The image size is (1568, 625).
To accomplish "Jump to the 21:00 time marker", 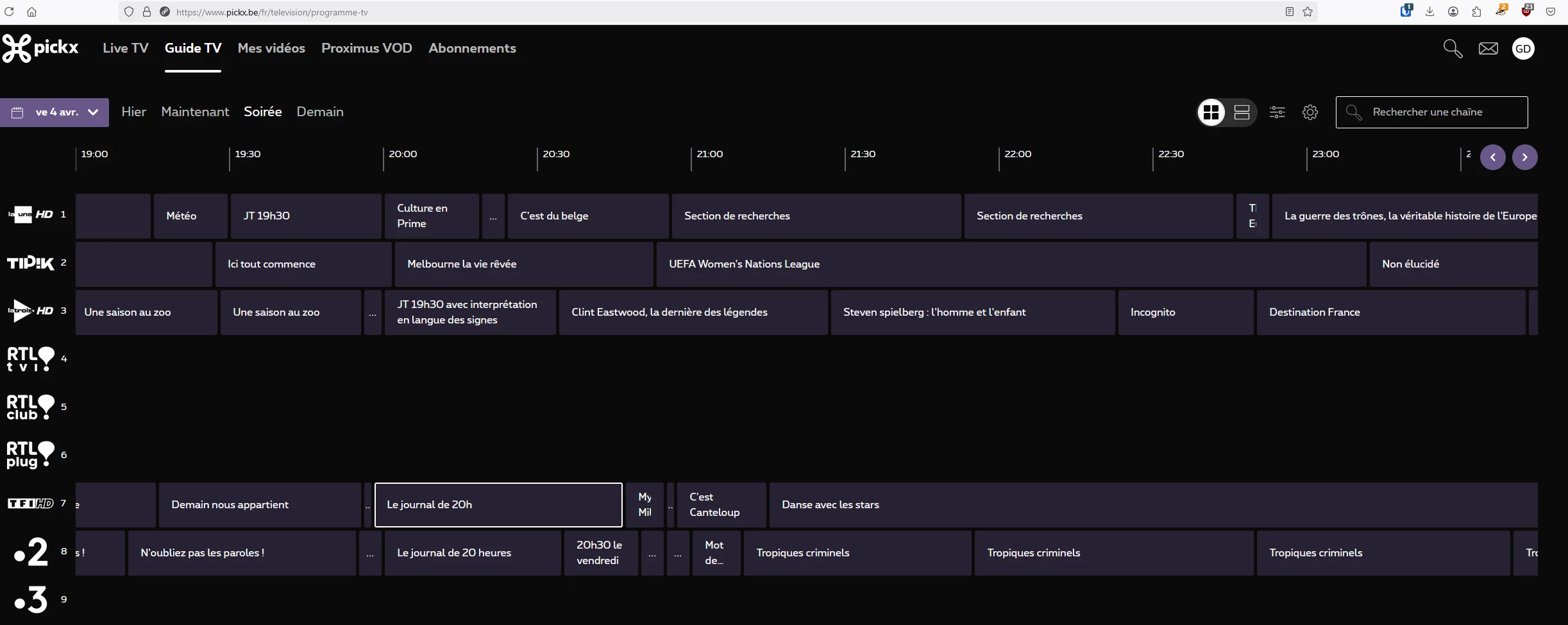I will (710, 154).
